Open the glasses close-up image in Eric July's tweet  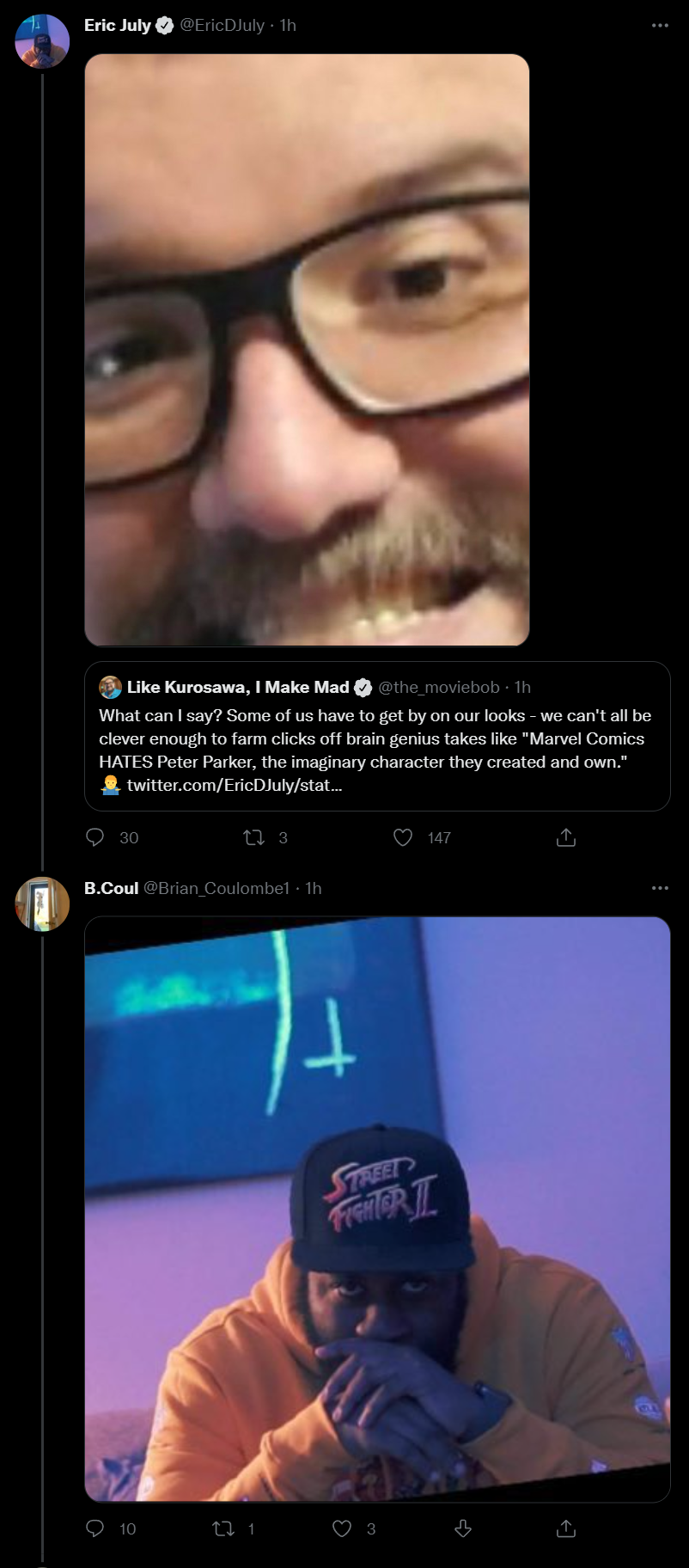pyautogui.click(x=307, y=350)
